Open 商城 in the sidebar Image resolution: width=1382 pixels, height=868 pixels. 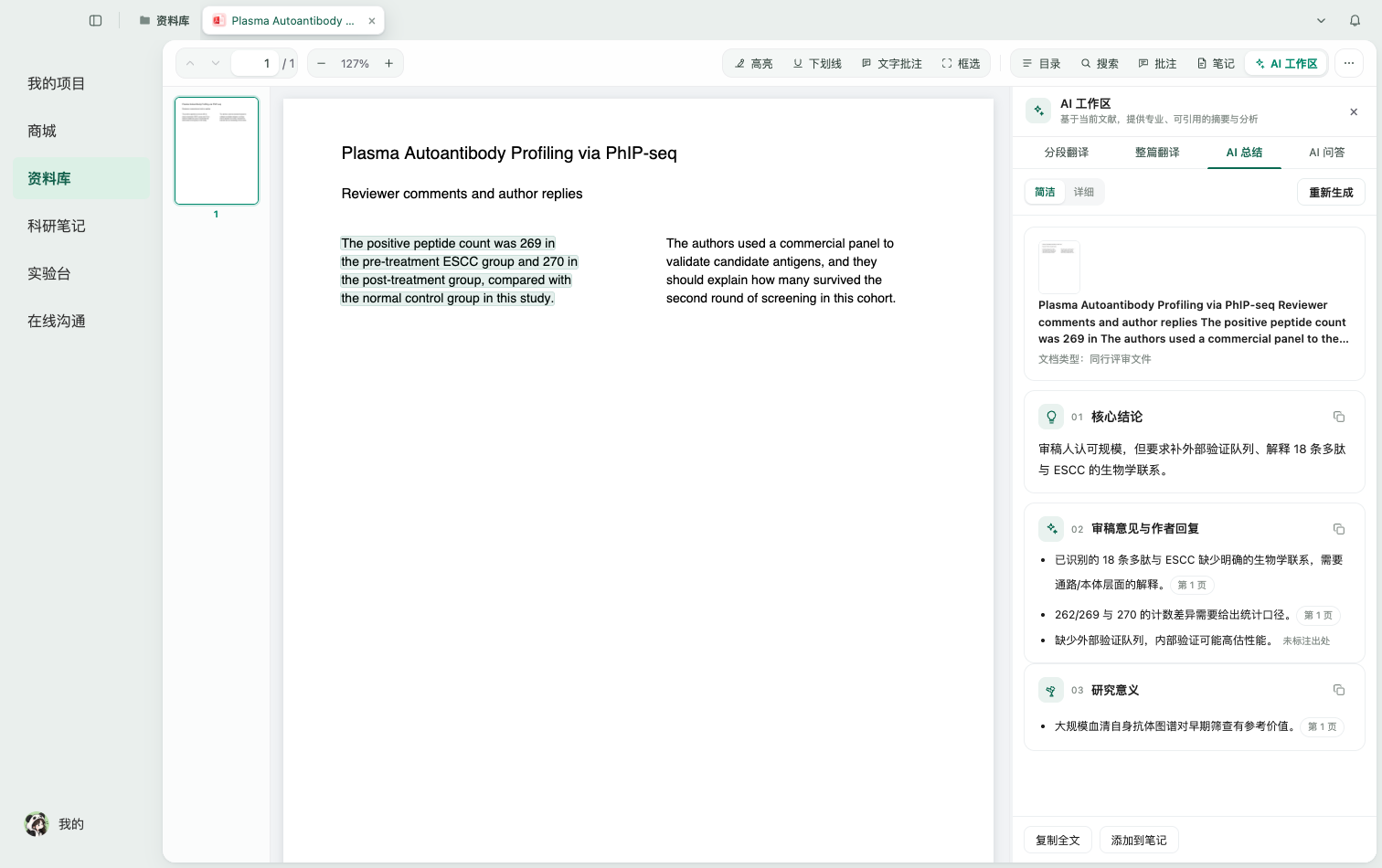coord(81,131)
